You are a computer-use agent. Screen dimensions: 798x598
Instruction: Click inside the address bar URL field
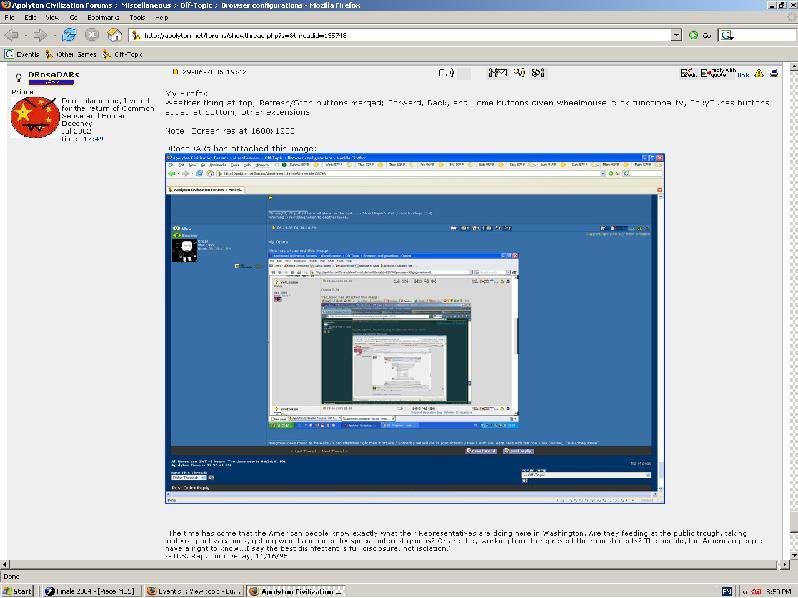click(x=400, y=35)
